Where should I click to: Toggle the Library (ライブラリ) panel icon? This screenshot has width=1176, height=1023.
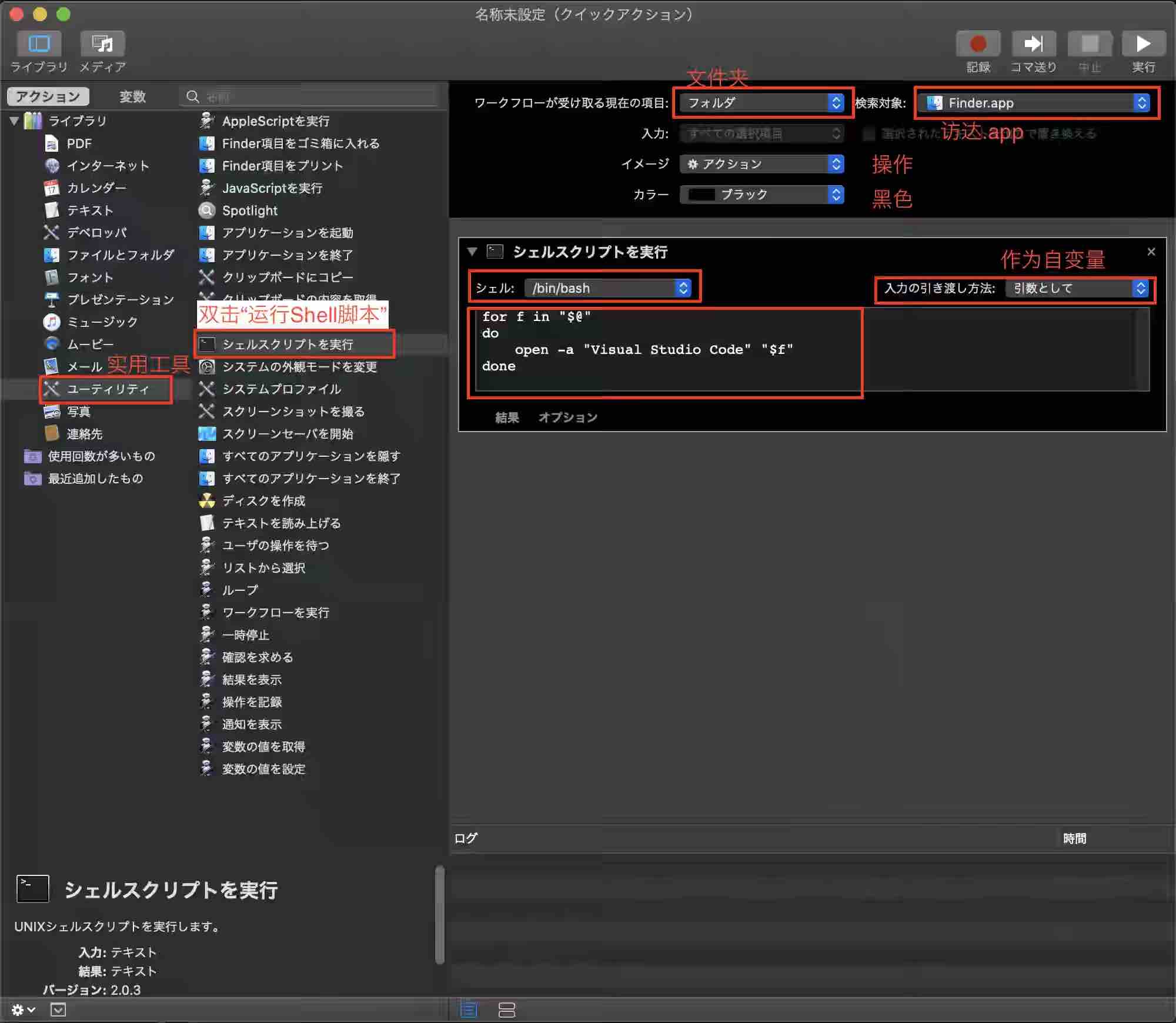tap(39, 44)
